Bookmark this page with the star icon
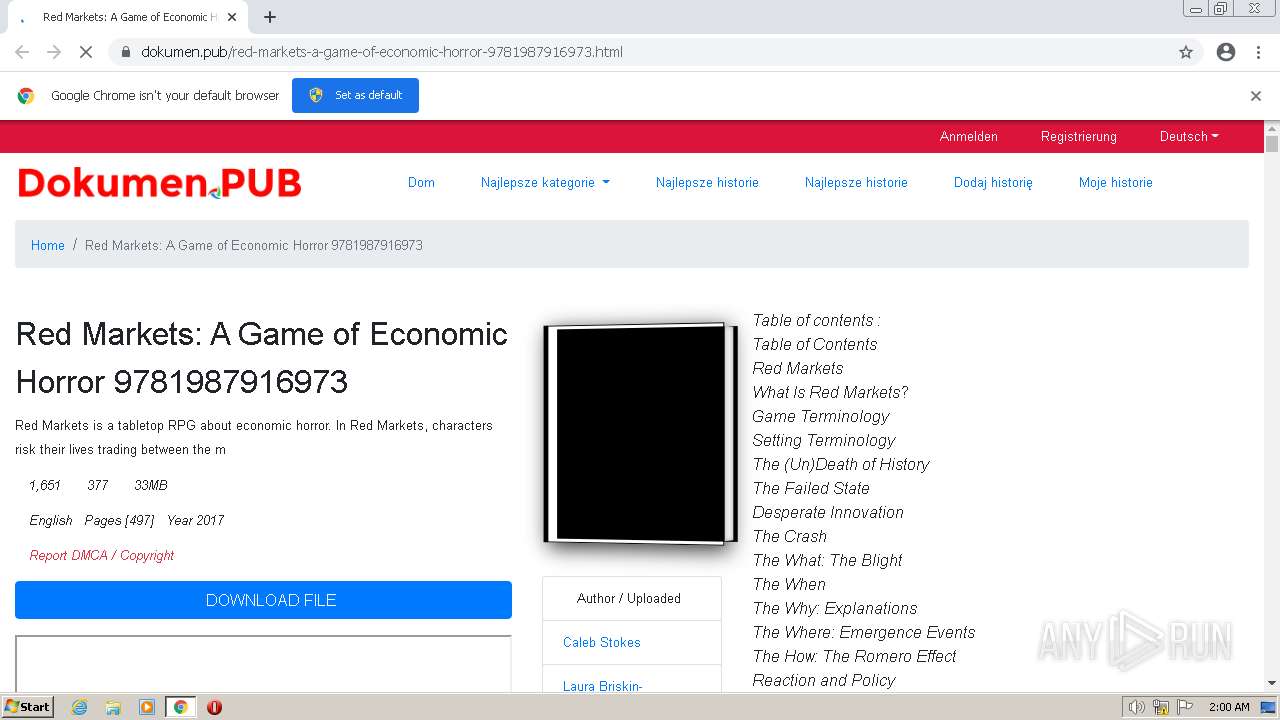The image size is (1280, 720). pos(1186,52)
